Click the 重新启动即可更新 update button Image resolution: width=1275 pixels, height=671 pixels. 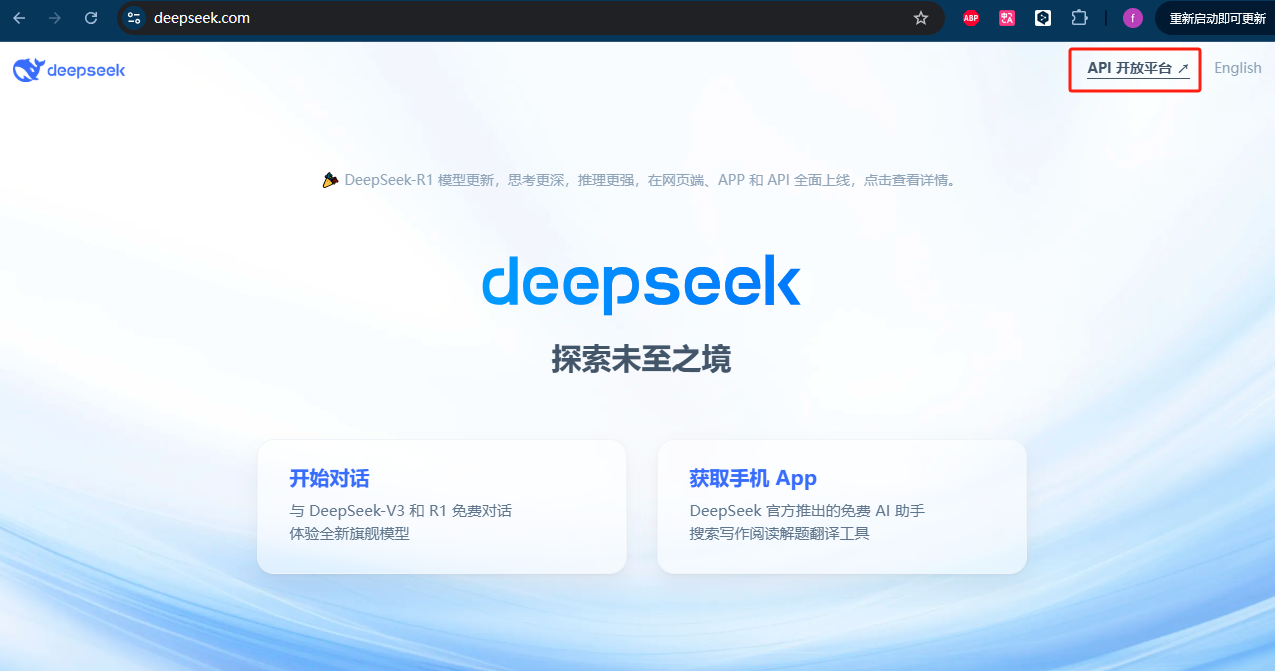pyautogui.click(x=1216, y=18)
